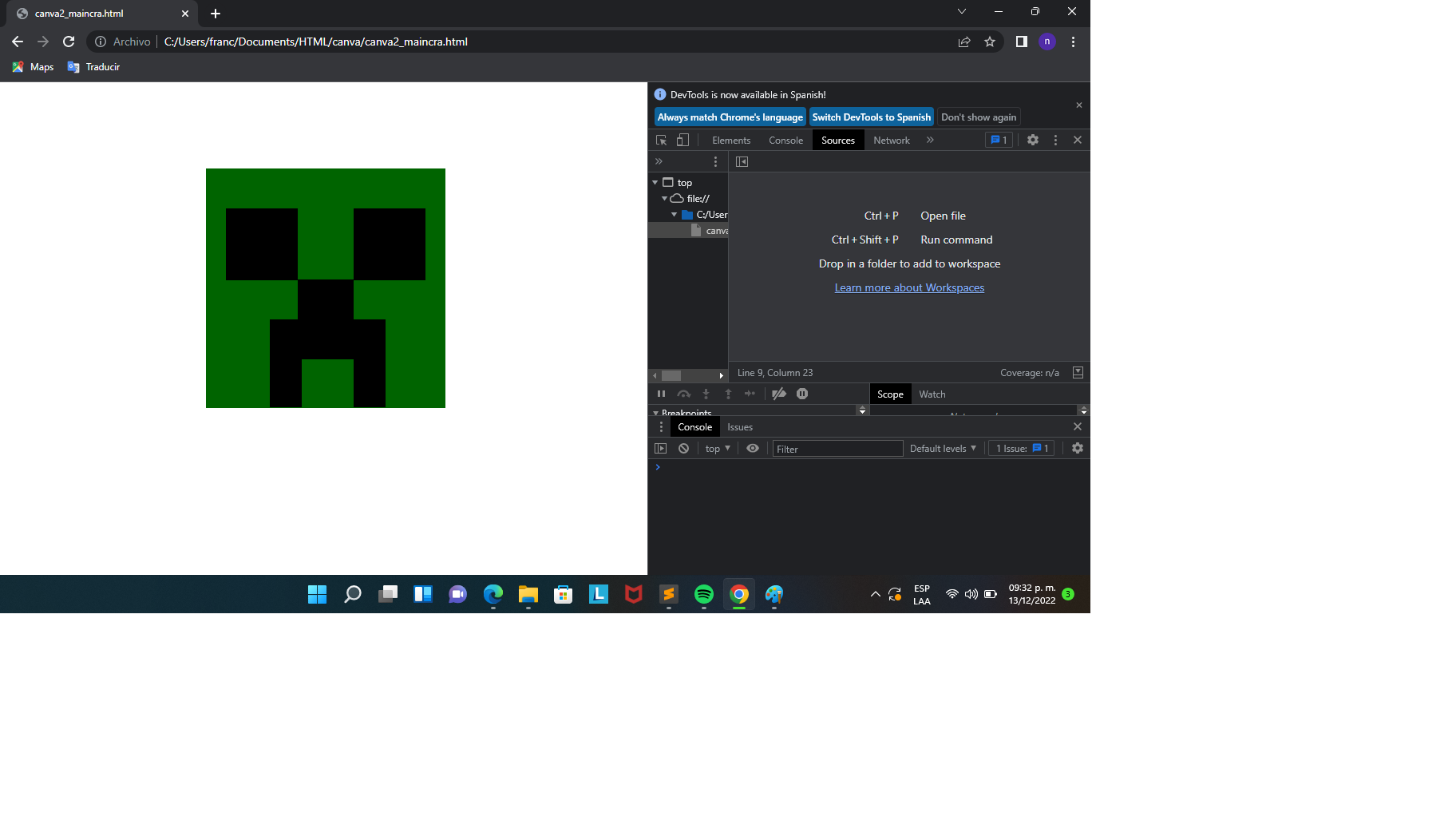Select the Scope tab
This screenshot has width=1456, height=840.
(x=890, y=394)
